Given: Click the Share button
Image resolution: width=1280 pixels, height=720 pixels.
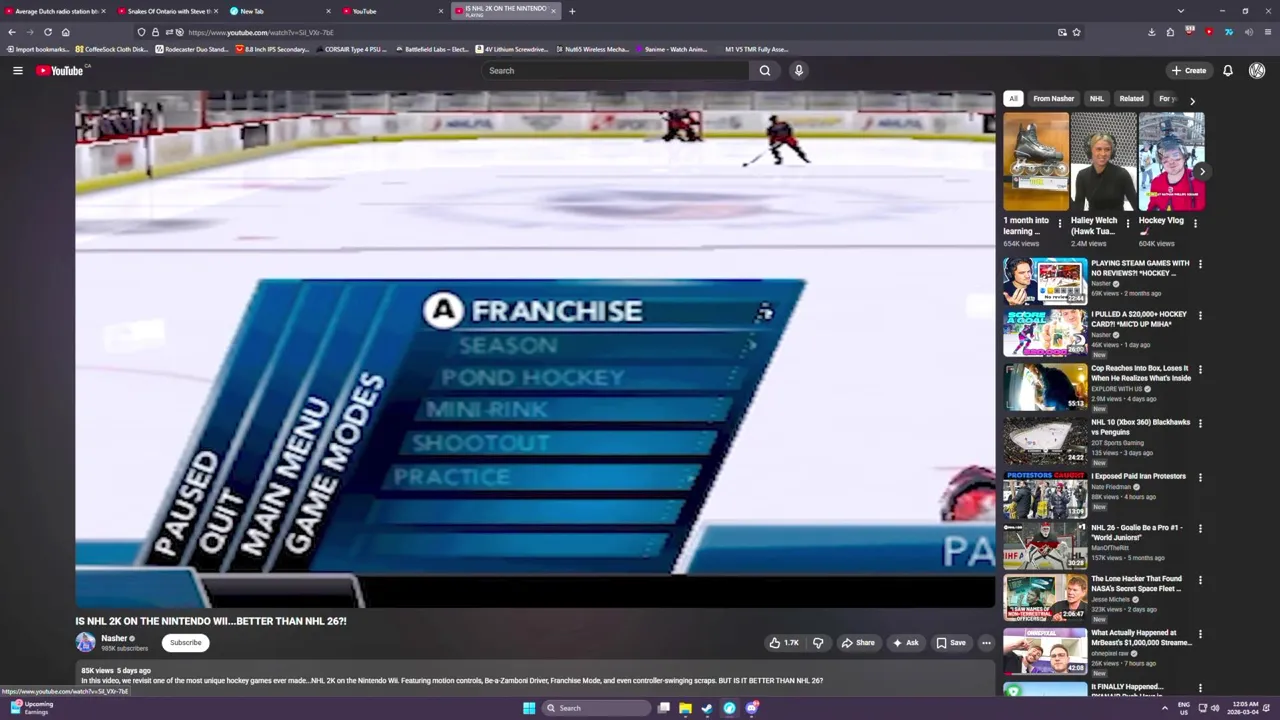Looking at the screenshot, I should tap(858, 643).
